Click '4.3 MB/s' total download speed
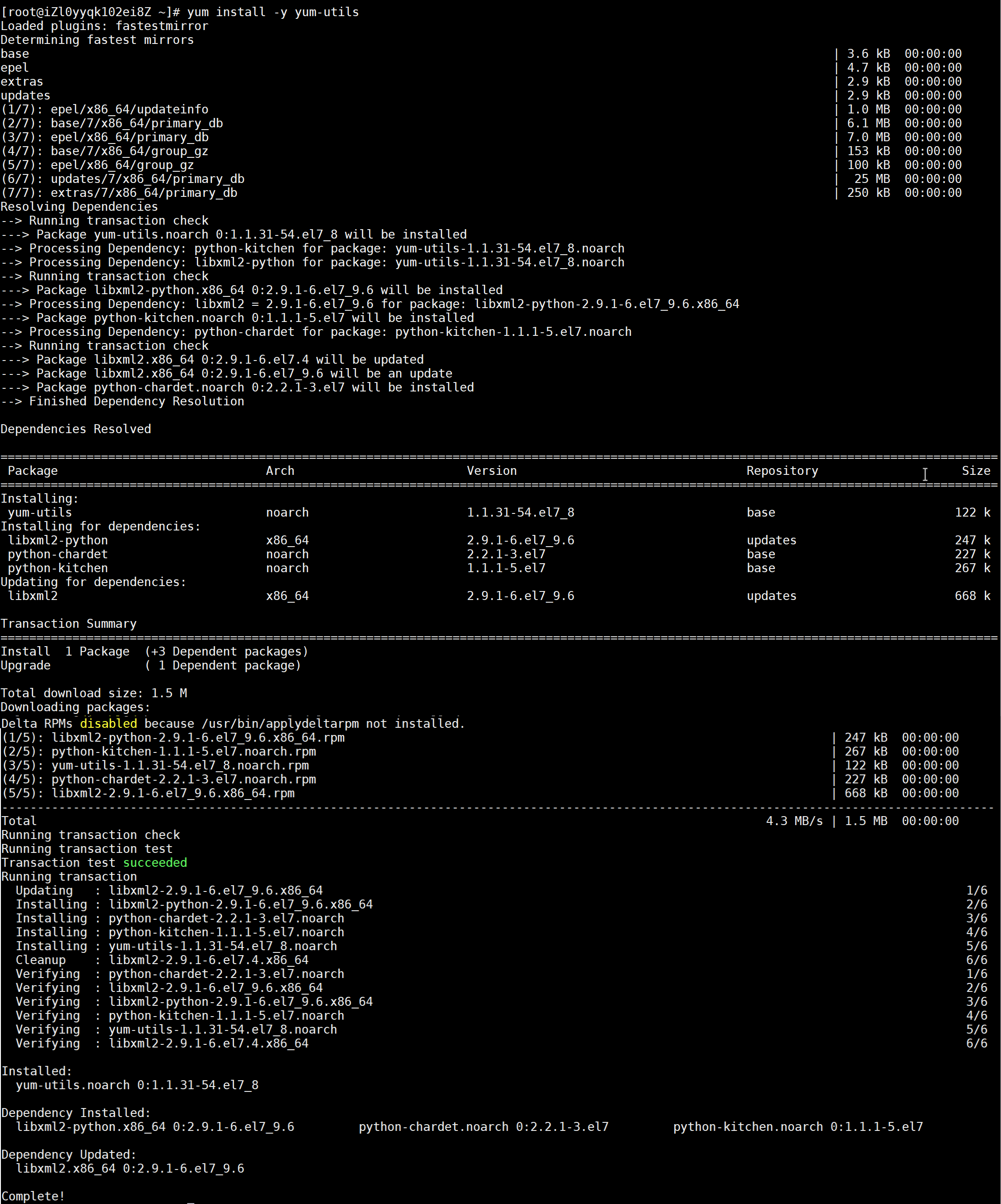Screen dimensions: 1001x1204 click(794, 821)
